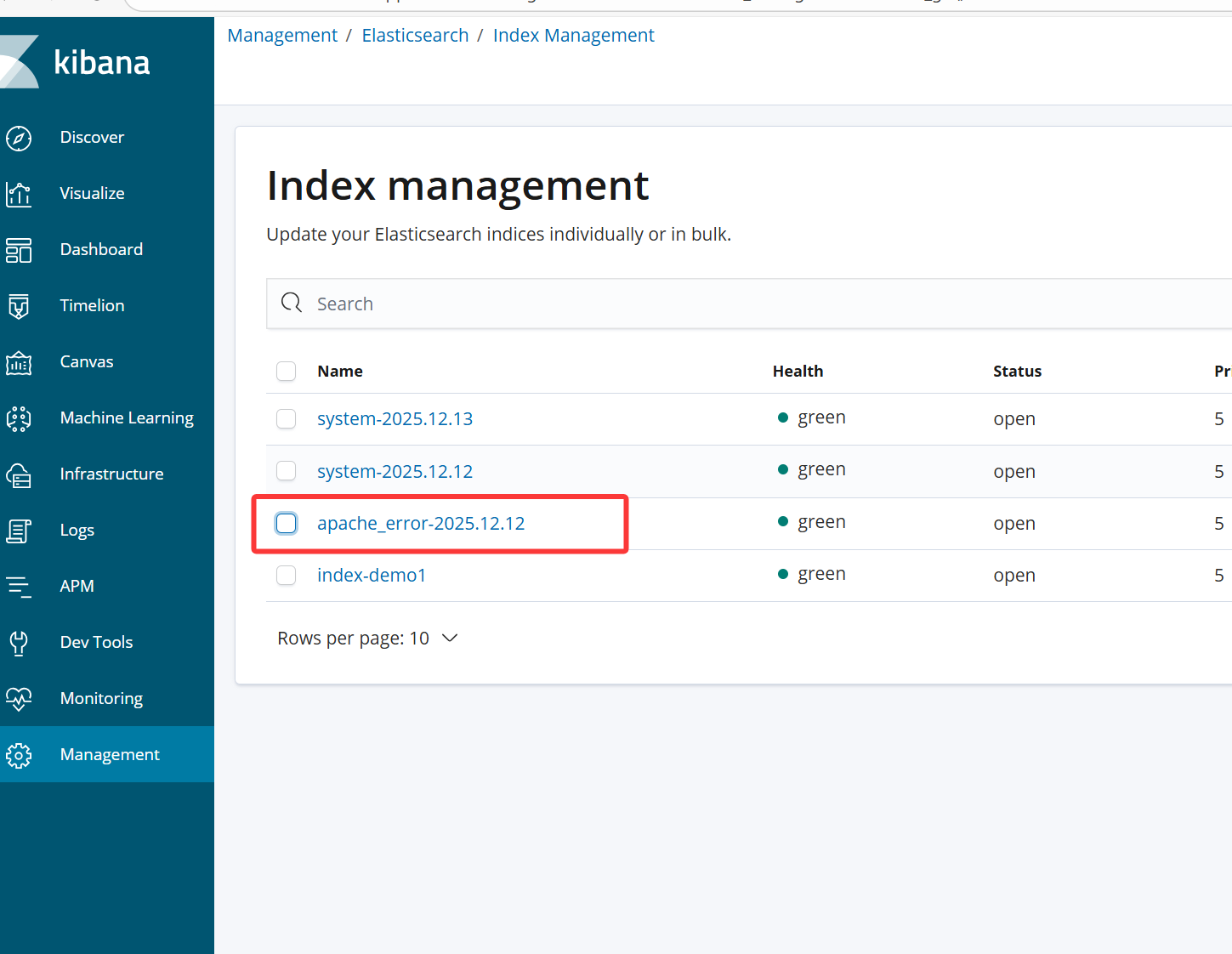Check the system-2025.12.13 row checkbox
Viewport: 1232px width, 954px height.
coord(287,419)
